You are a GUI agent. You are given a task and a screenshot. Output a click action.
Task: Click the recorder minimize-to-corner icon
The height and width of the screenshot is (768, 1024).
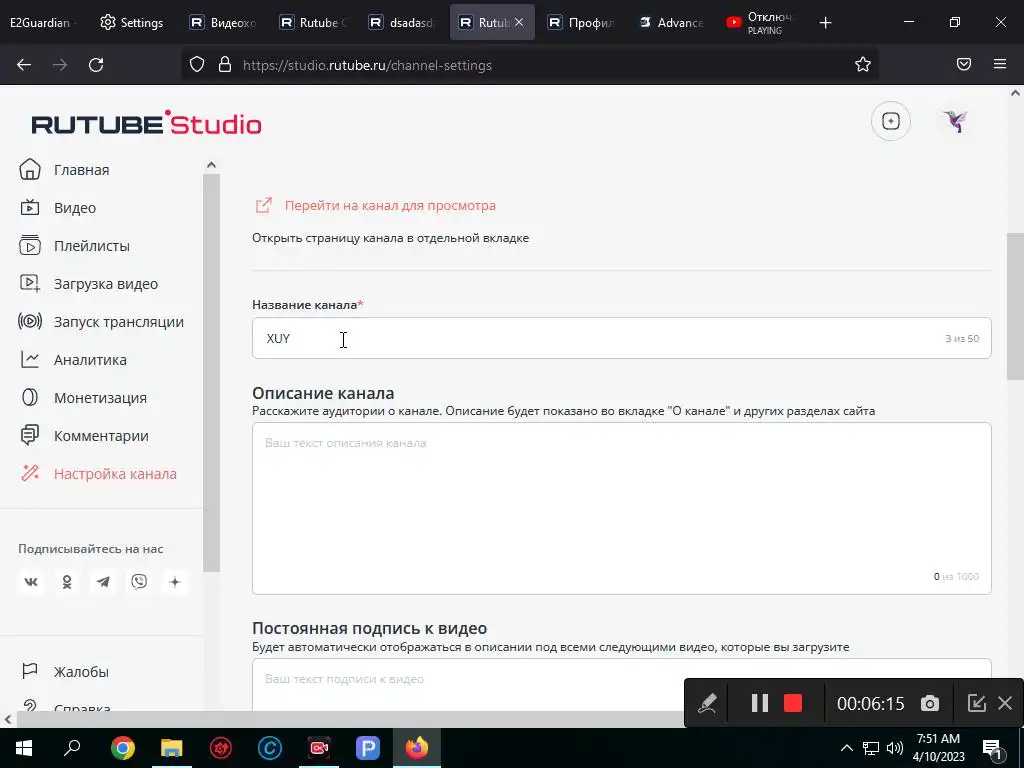point(976,703)
